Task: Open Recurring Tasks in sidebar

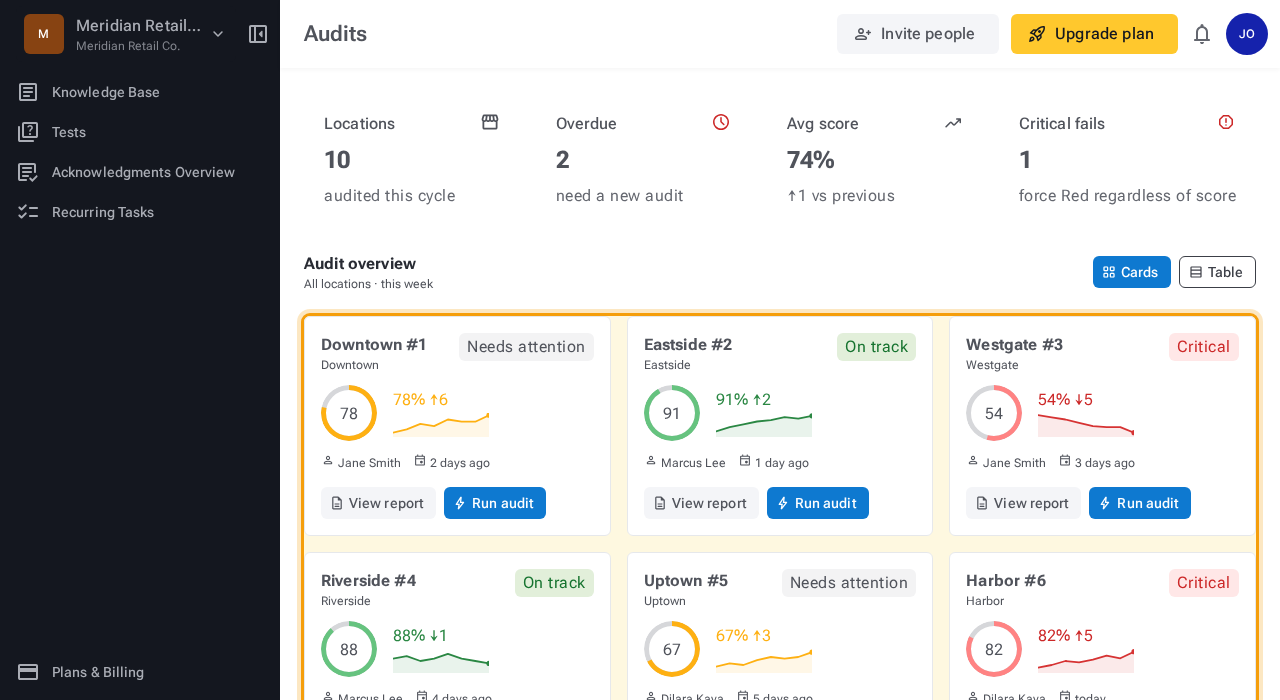Action: (x=140, y=212)
